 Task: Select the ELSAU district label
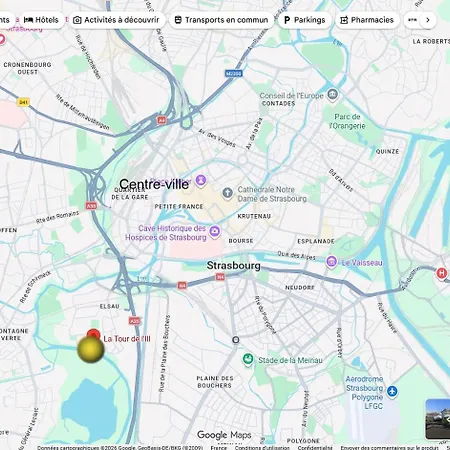click(109, 306)
